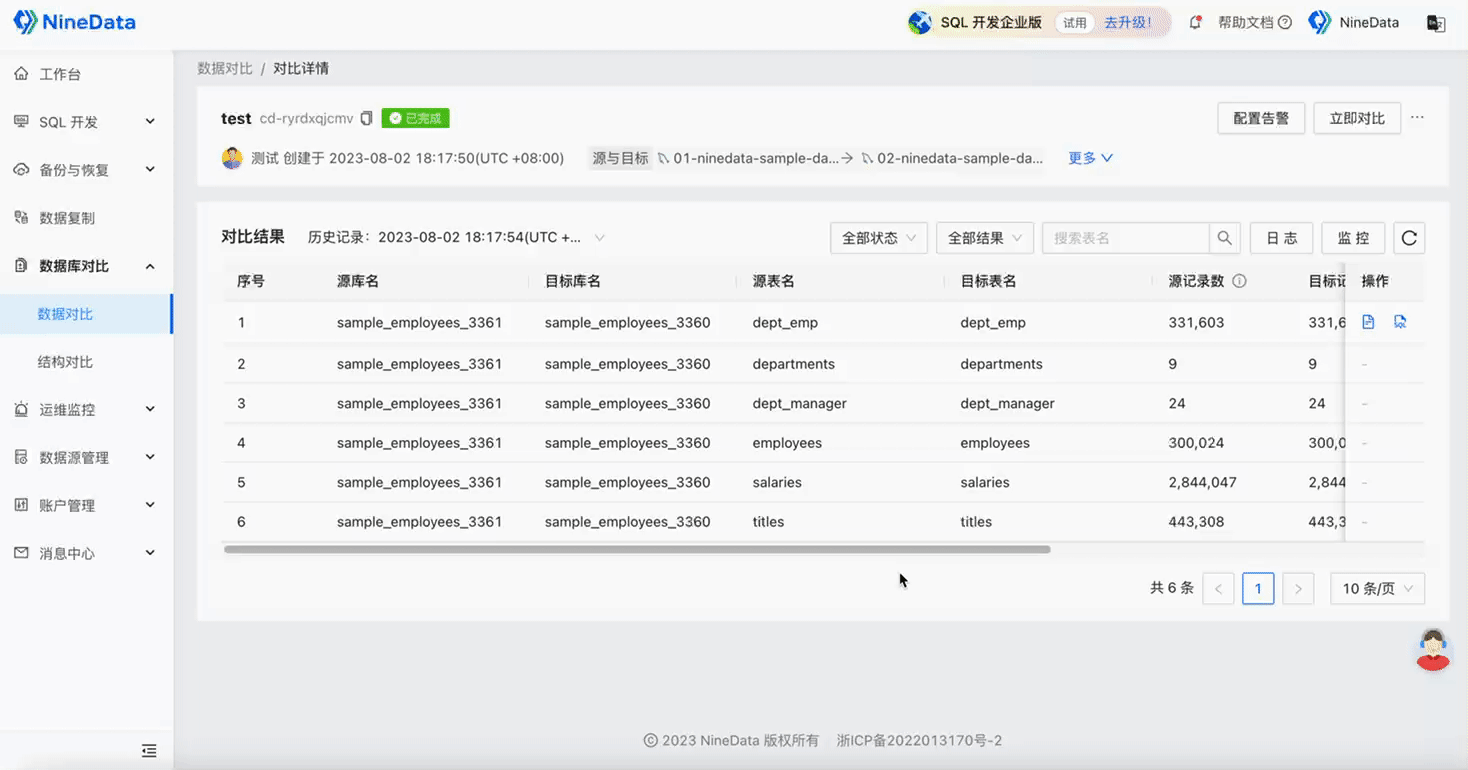
Task: Open the customer service avatar chat
Action: pos(1433,650)
